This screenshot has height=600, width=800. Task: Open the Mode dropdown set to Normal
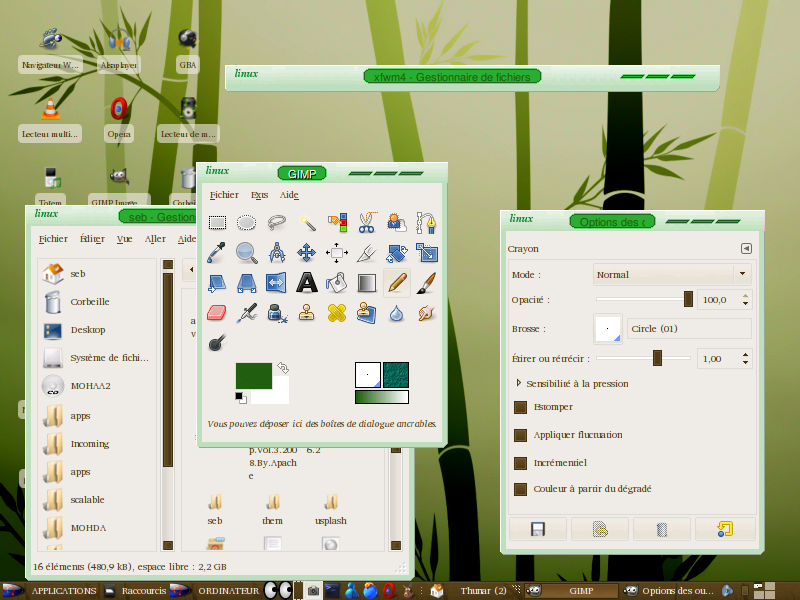click(672, 274)
